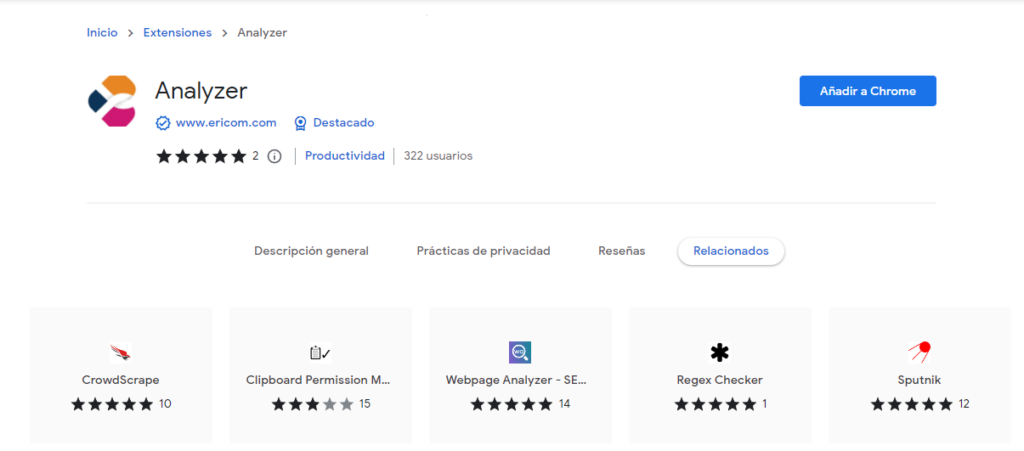
Task: Click the Añadir a Chrome button
Action: (x=868, y=91)
